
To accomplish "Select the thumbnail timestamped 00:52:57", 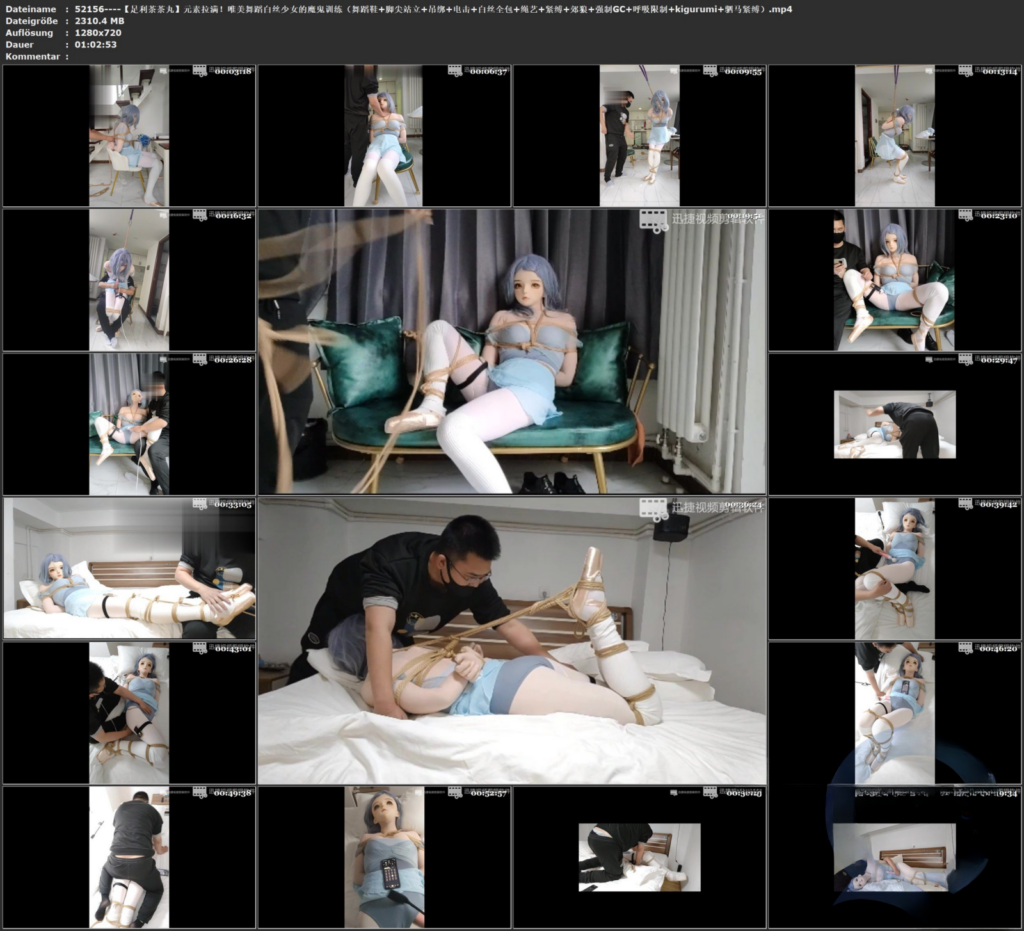I will click(384, 857).
